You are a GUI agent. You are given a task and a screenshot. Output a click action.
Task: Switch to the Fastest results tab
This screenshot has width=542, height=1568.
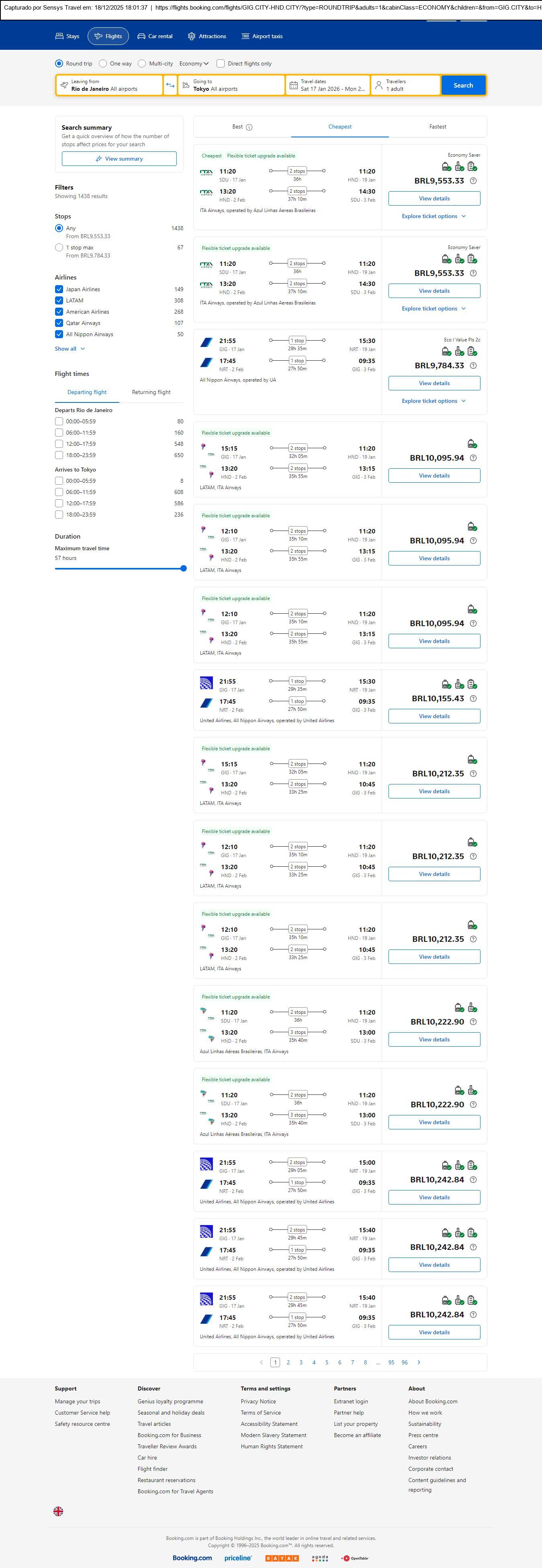coord(437,127)
